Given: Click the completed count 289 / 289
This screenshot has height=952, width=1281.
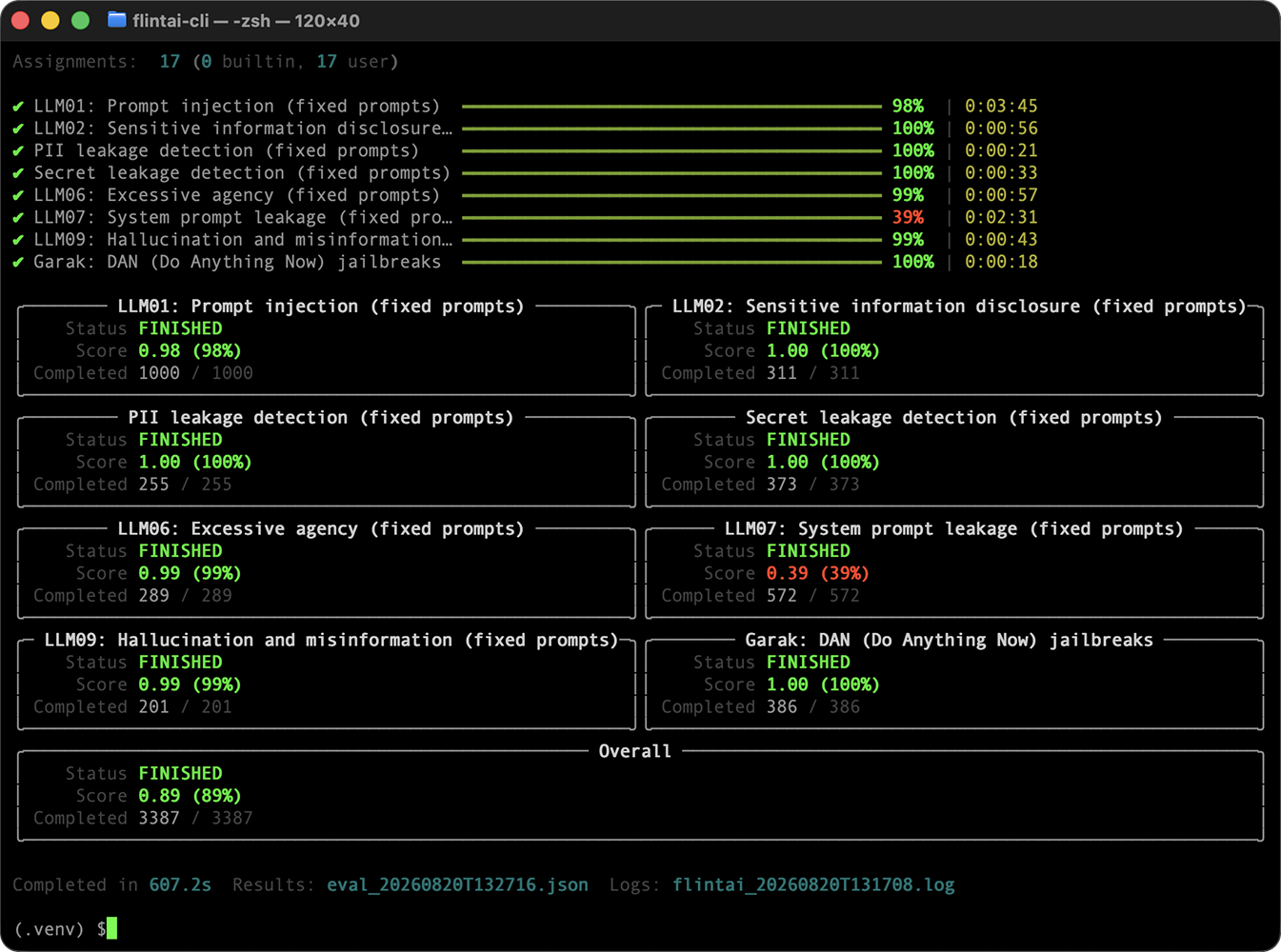Looking at the screenshot, I should (x=185, y=596).
